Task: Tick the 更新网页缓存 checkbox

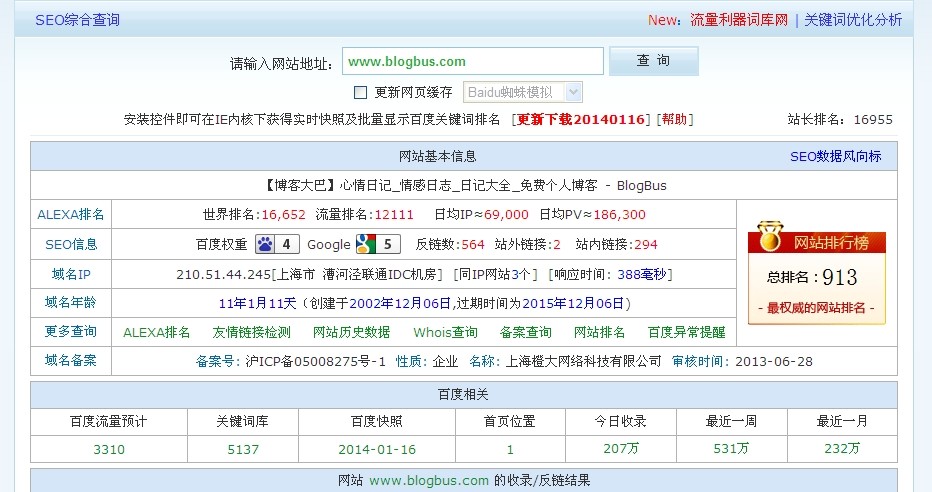Action: [360, 92]
